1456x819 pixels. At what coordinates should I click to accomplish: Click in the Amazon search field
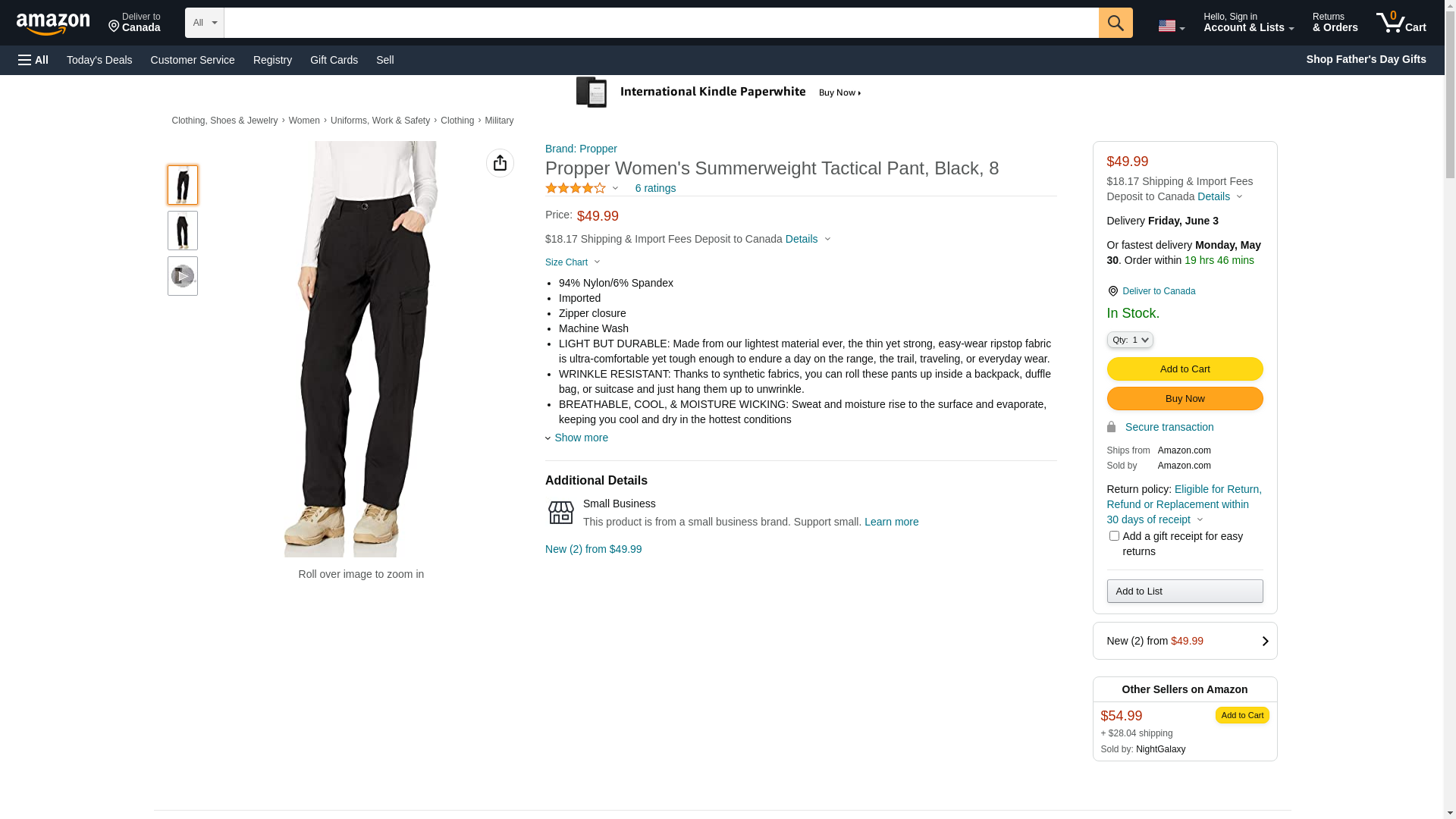[x=660, y=23]
